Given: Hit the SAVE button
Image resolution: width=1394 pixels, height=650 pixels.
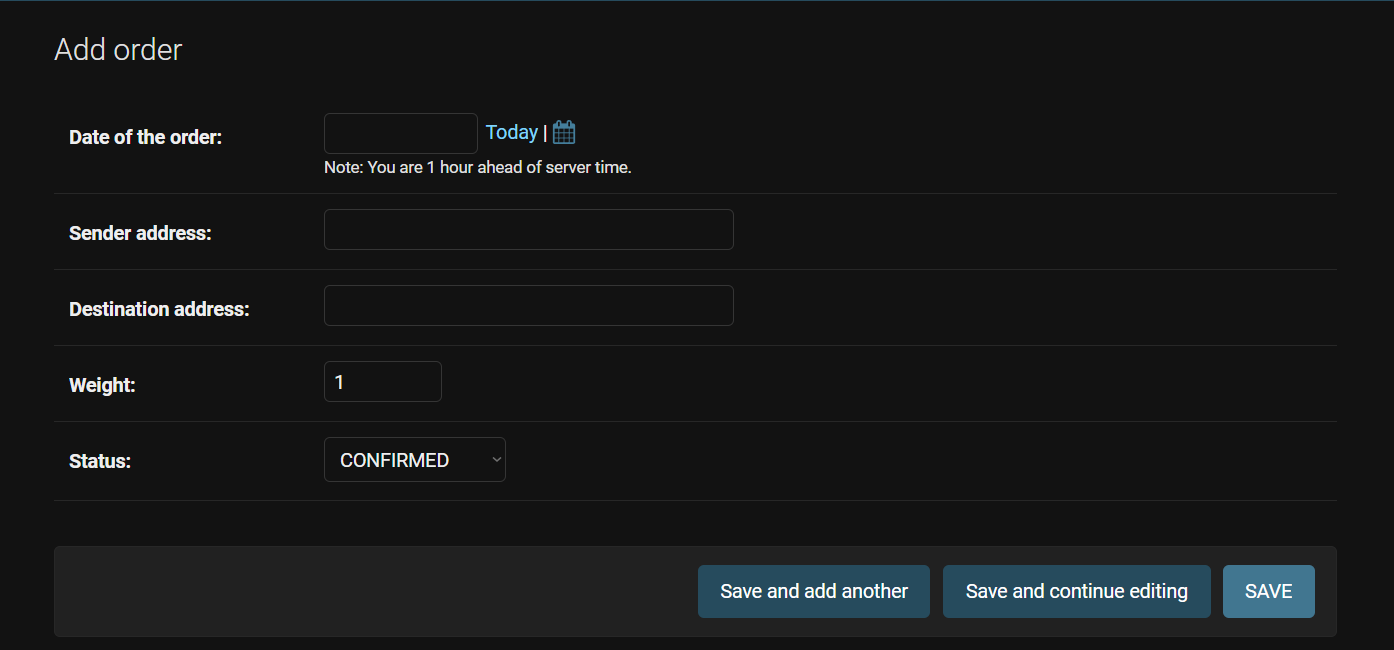Looking at the screenshot, I should point(1268,591).
